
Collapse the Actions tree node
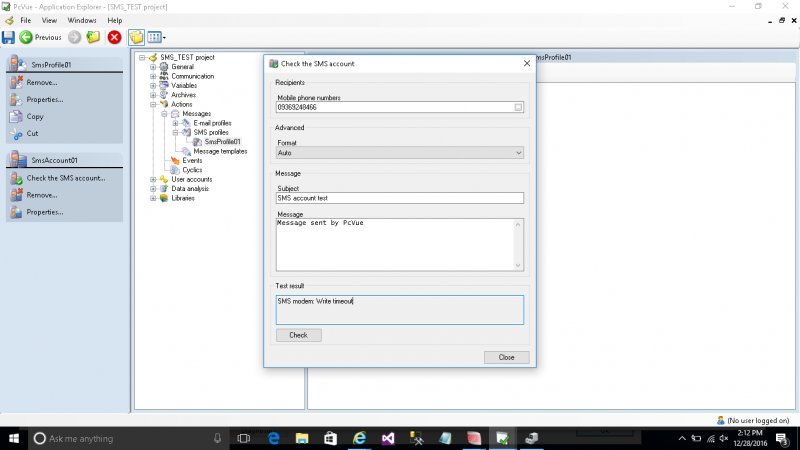[153, 104]
